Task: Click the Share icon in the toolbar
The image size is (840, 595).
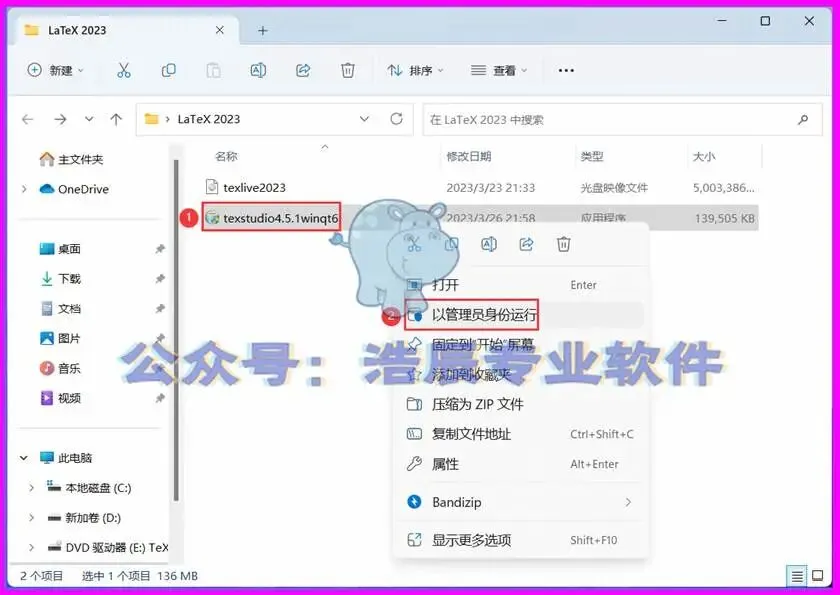Action: click(303, 70)
